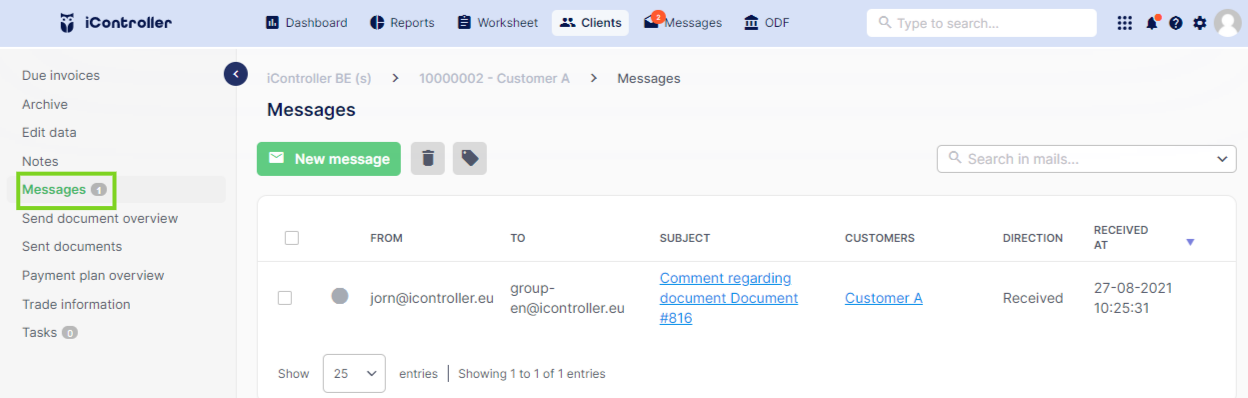The width and height of the screenshot is (1248, 398).
Task: Sort by the DIRECTION column header
Action: (1033, 238)
